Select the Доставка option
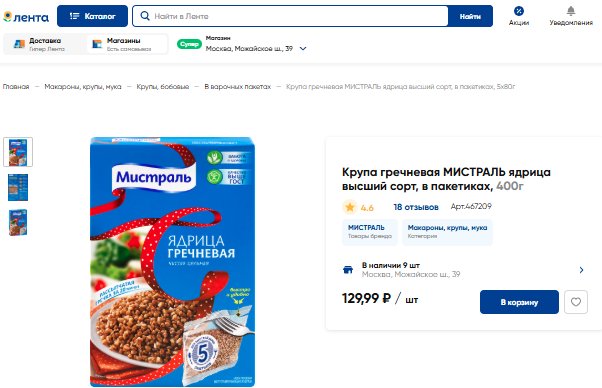This screenshot has width=602, height=388. click(x=45, y=44)
